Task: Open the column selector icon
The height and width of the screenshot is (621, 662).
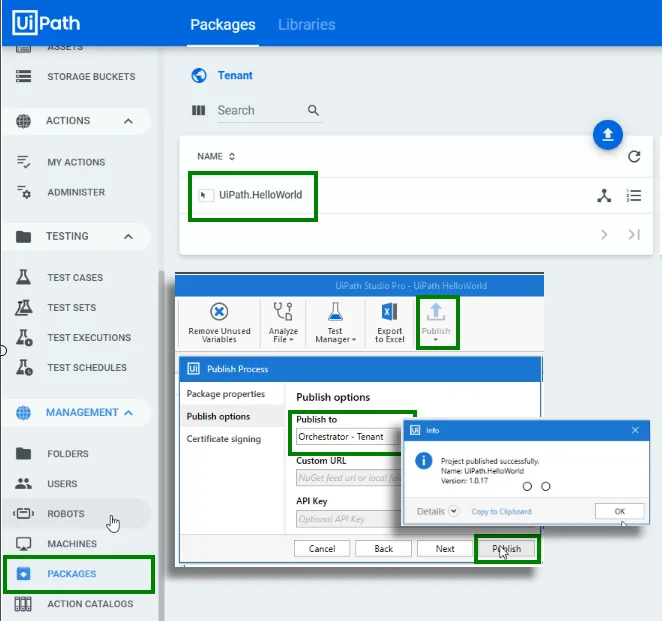Action: coord(198,111)
